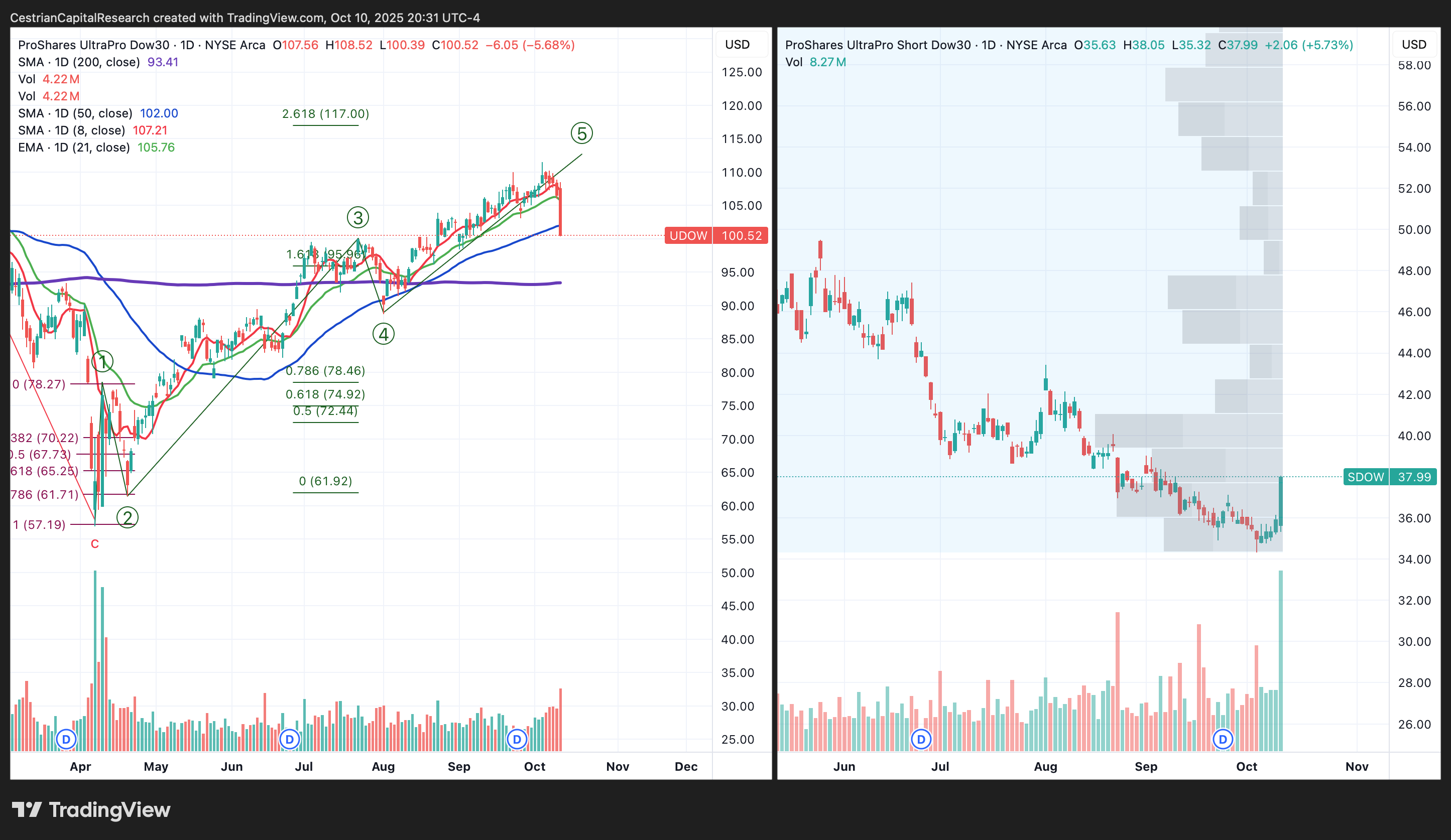Click the TradingView logo
Image resolution: width=1451 pixels, height=840 pixels.
click(91, 809)
